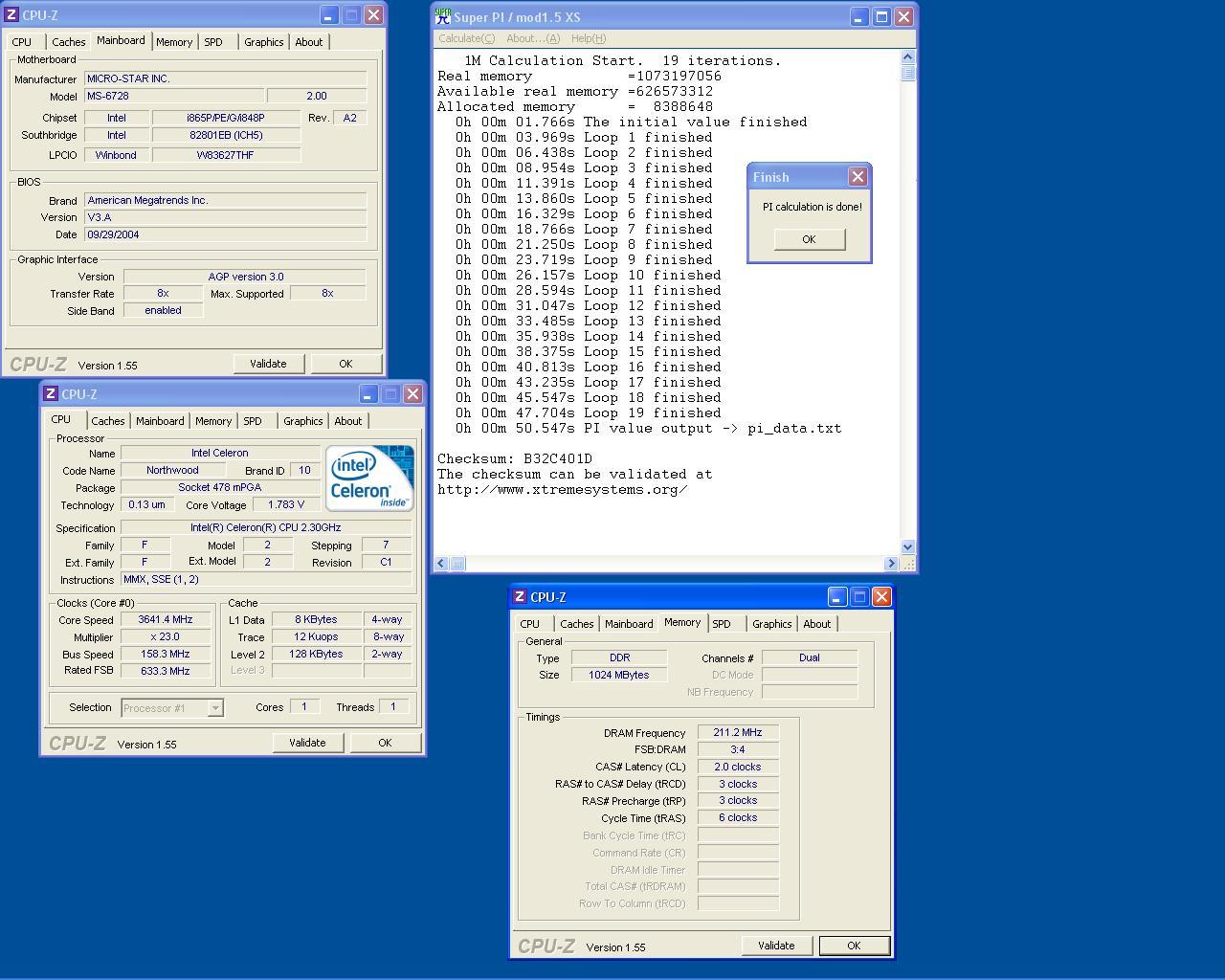Click Validate in the Memory CPU-Z window
This screenshot has height=980, width=1225.
[x=776, y=946]
